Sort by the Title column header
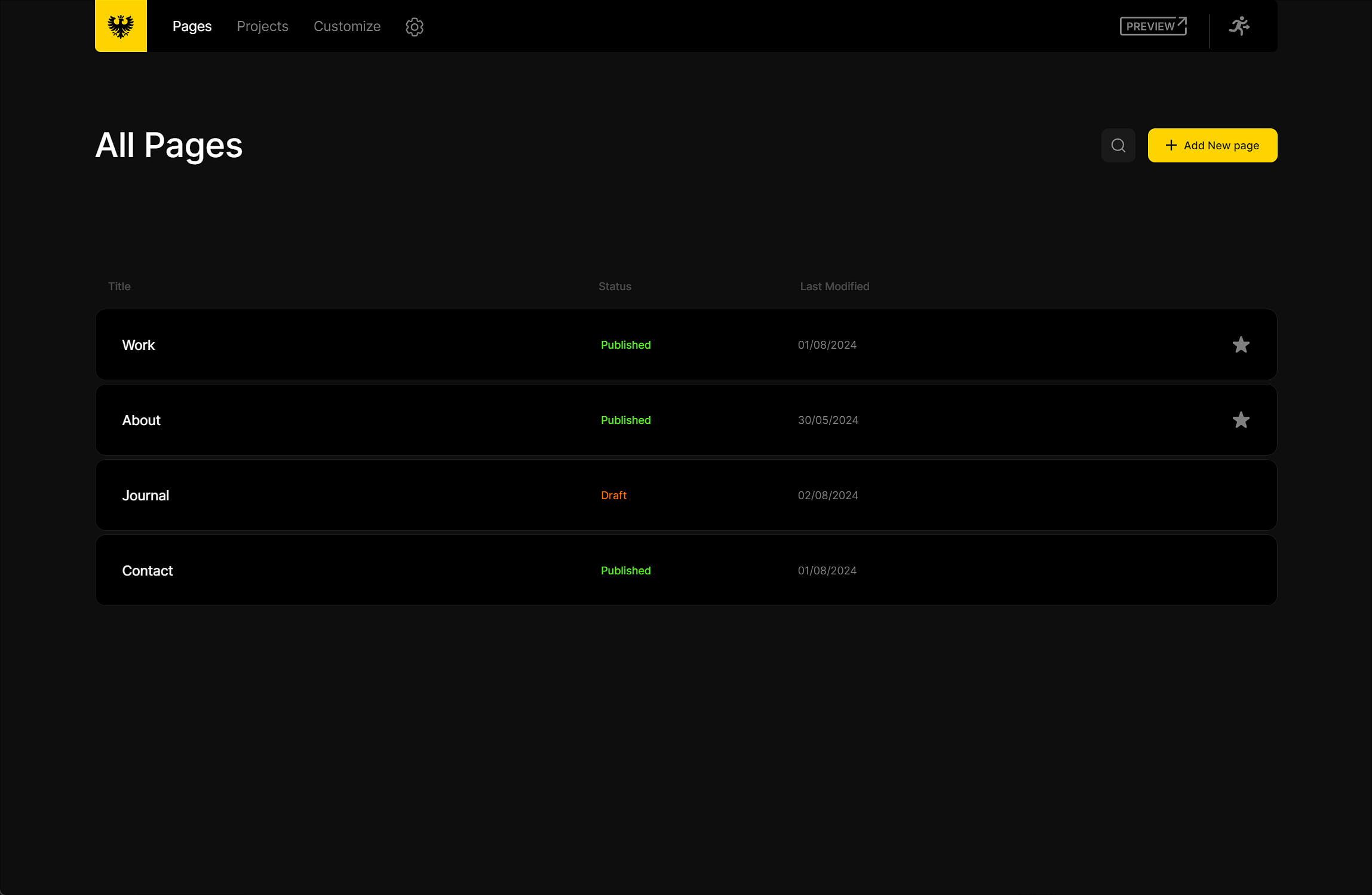The height and width of the screenshot is (895, 1372). click(119, 287)
